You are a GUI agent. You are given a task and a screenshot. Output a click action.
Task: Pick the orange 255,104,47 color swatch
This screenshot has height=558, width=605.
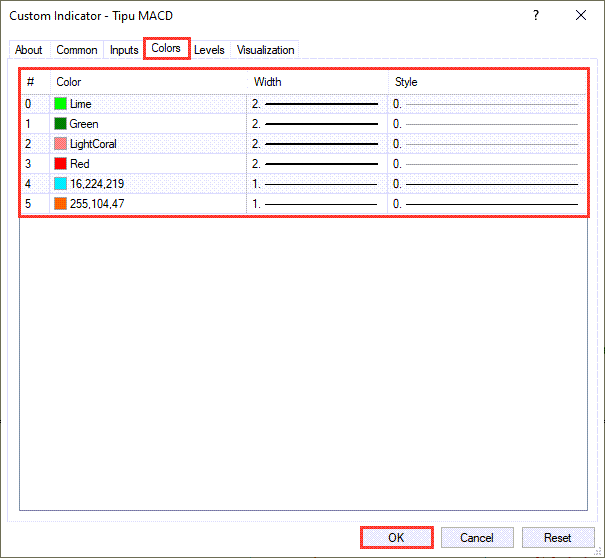[61, 204]
